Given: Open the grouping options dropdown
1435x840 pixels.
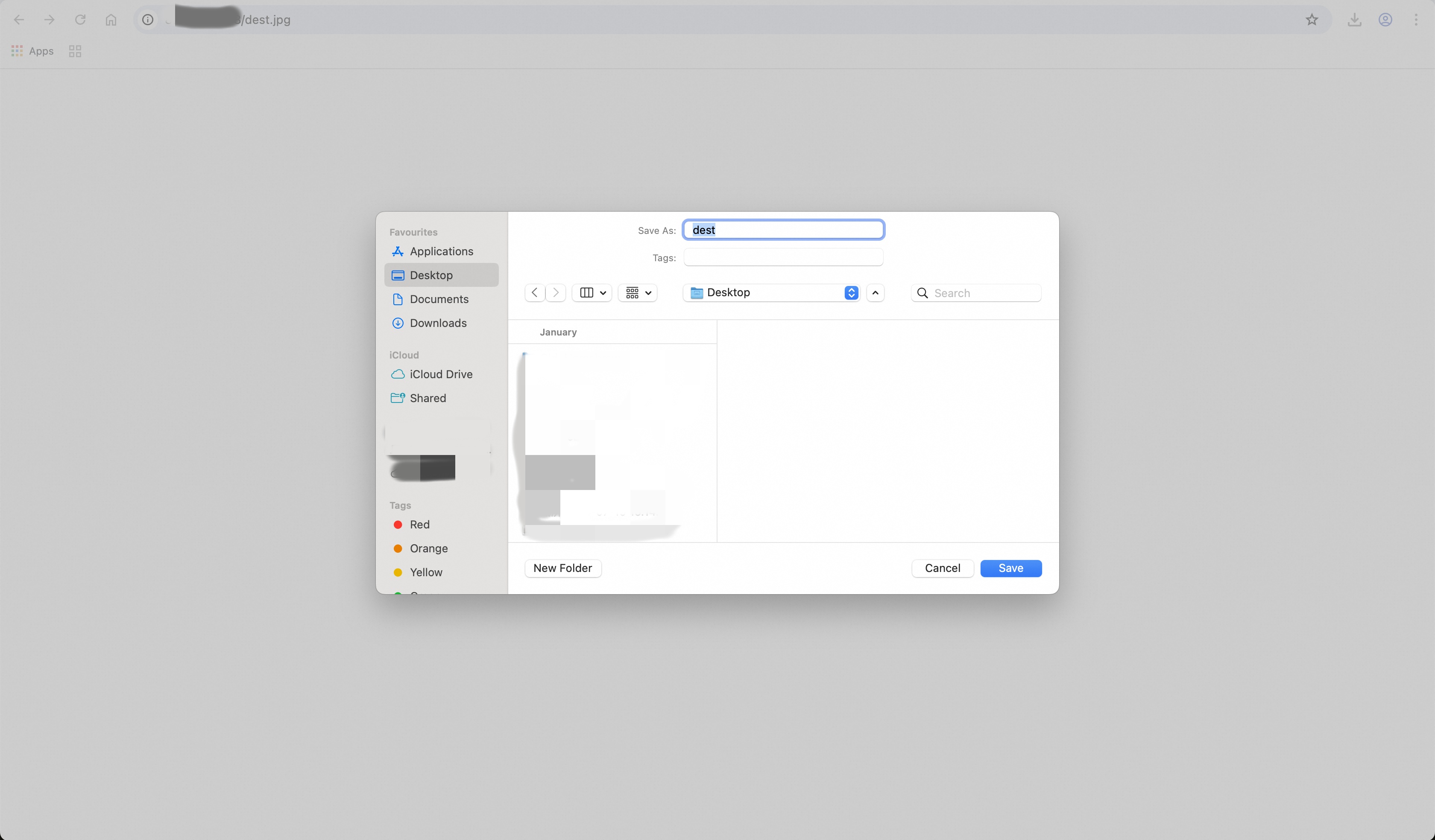Looking at the screenshot, I should pyautogui.click(x=638, y=292).
